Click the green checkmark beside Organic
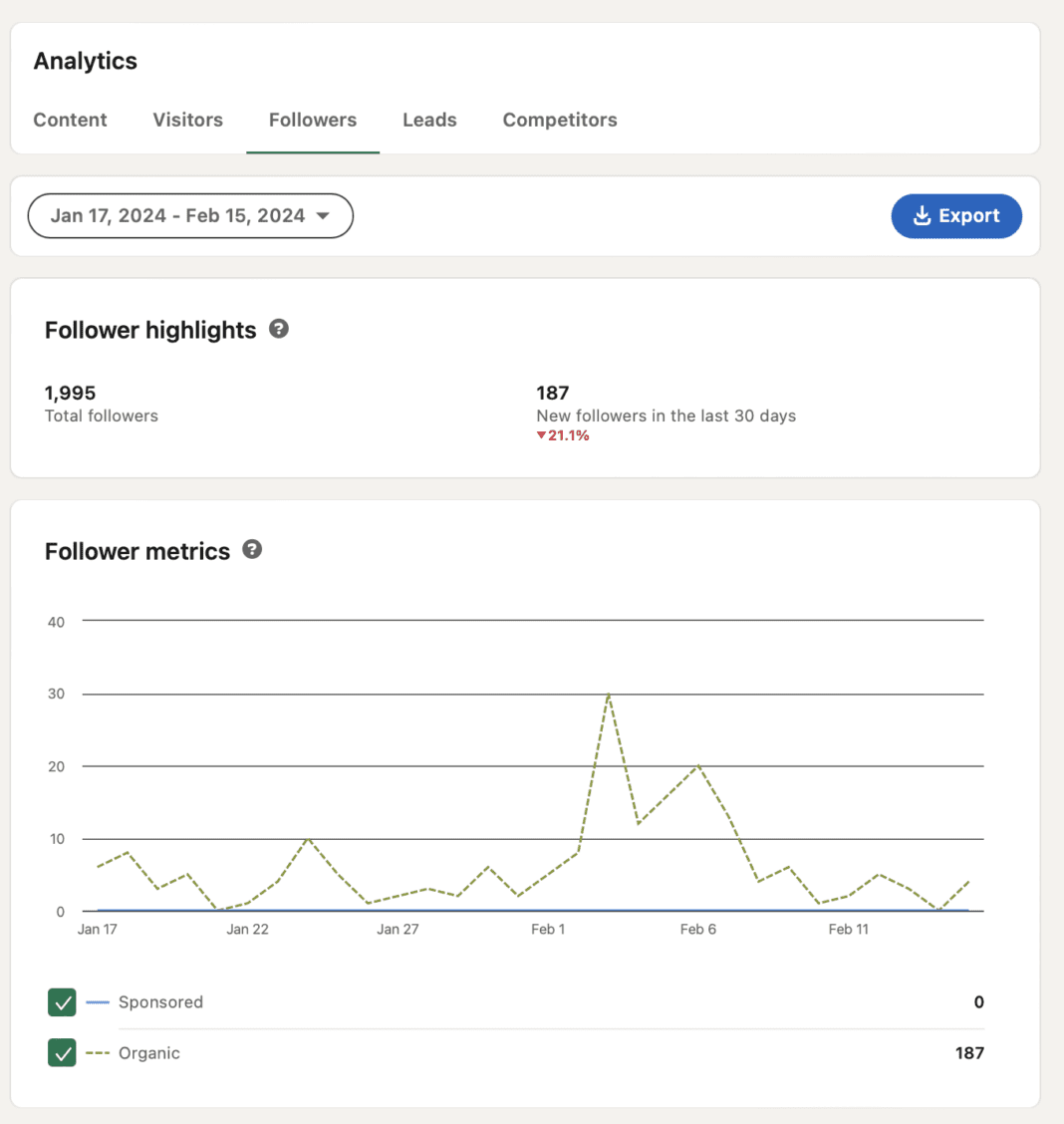This screenshot has width=1064, height=1124. (61, 1053)
